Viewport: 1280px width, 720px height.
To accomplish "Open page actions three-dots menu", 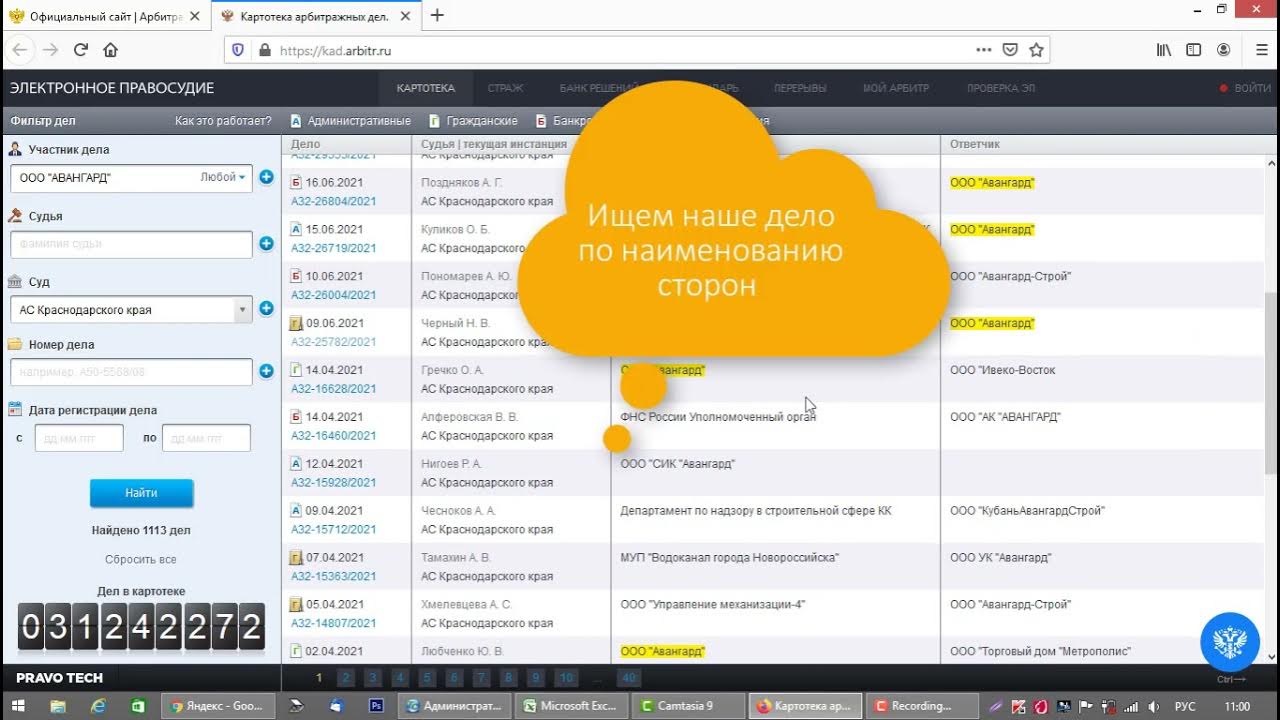I will [984, 50].
